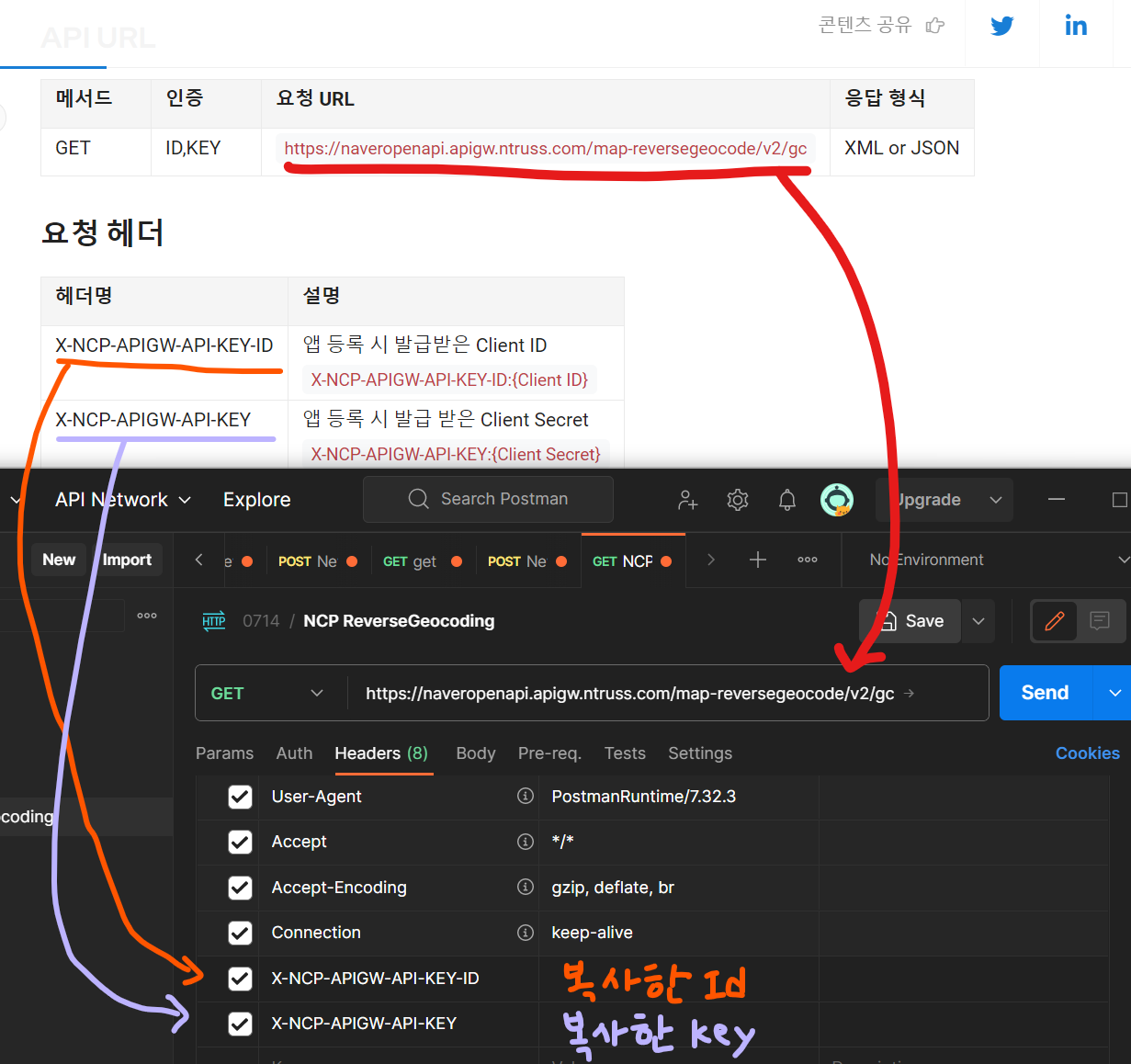This screenshot has height=1064, width=1131.
Task: Click the HTTP request type icon
Action: (x=214, y=621)
